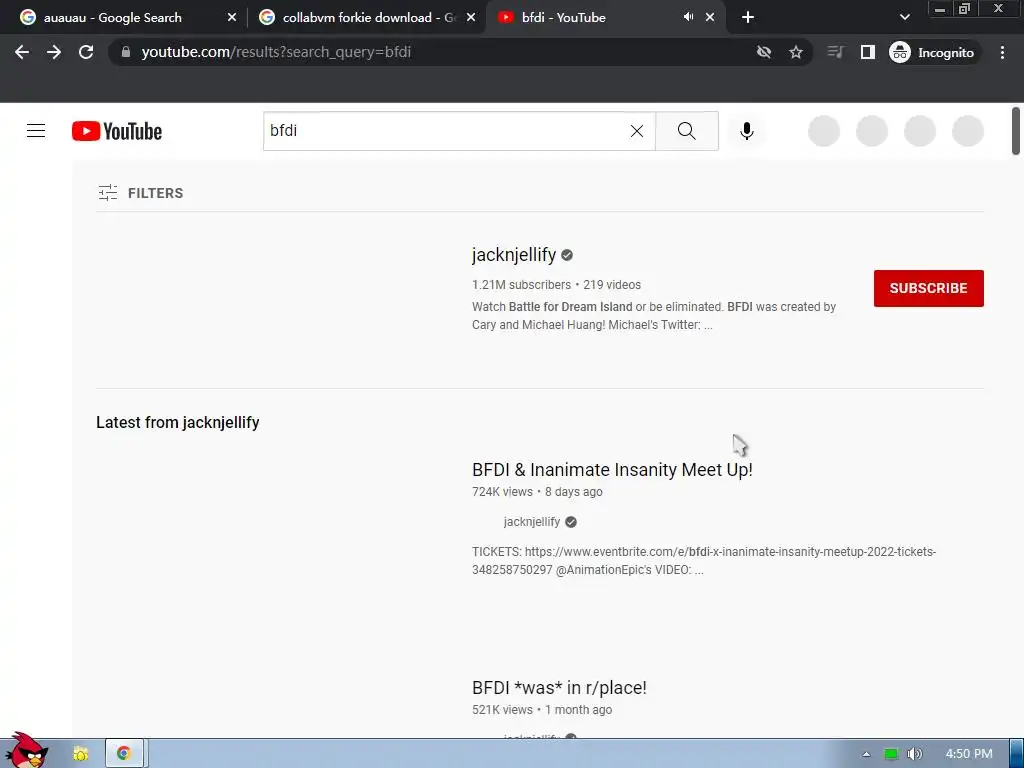Open the jacknjellify channel name
Viewport: 1024px width, 768px height.
point(514,255)
